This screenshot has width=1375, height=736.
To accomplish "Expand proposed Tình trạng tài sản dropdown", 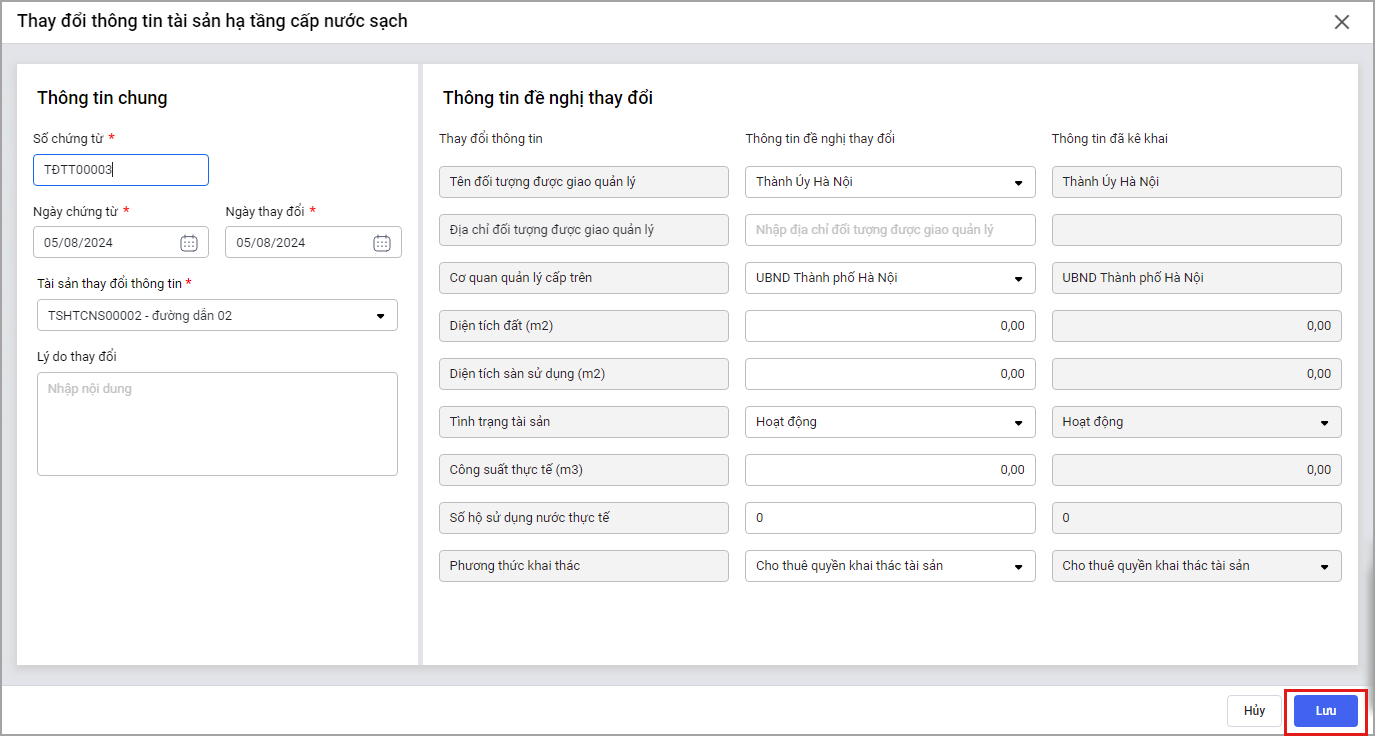I will (x=1018, y=423).
